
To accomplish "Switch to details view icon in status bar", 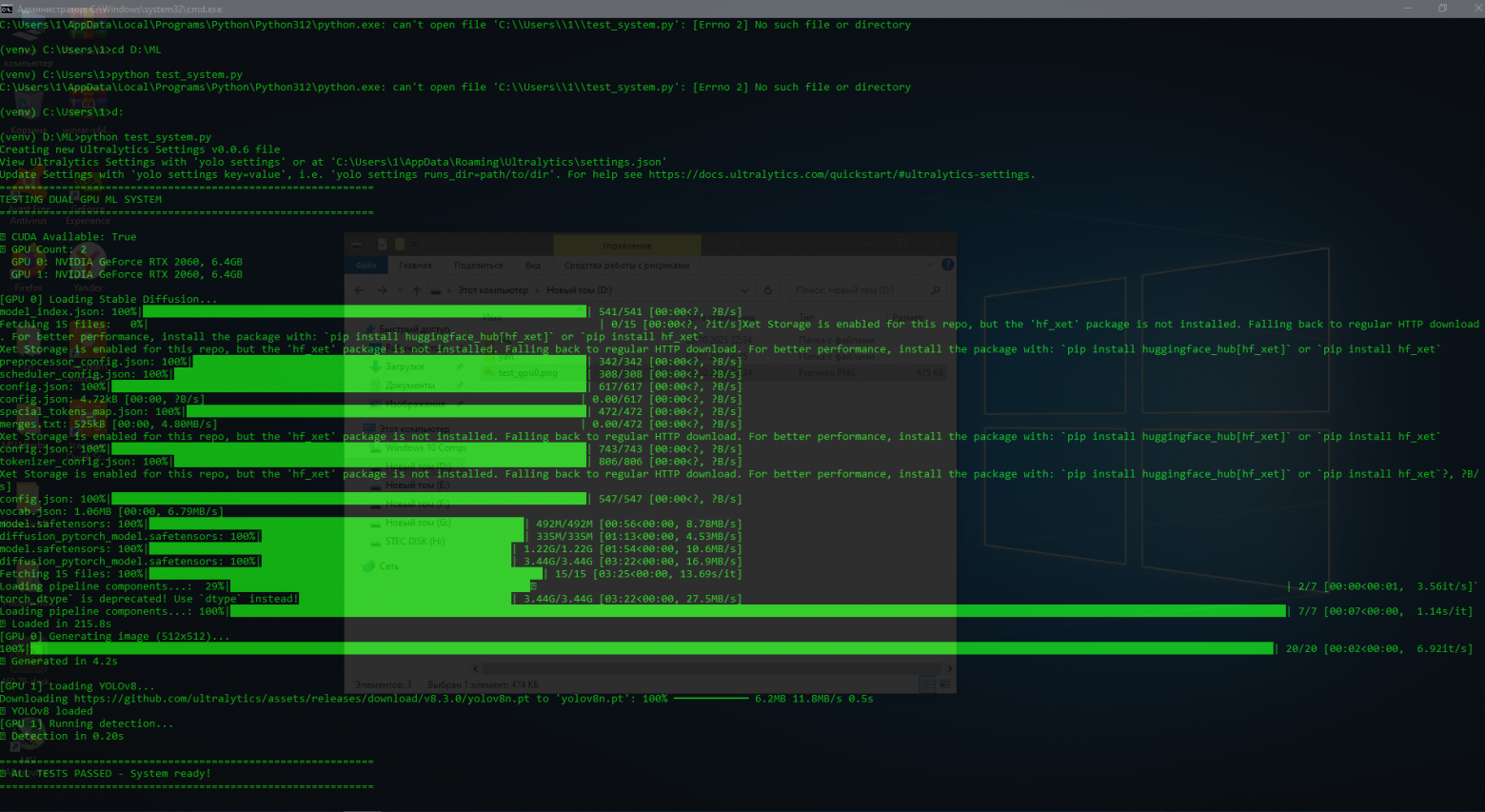I will pos(928,684).
